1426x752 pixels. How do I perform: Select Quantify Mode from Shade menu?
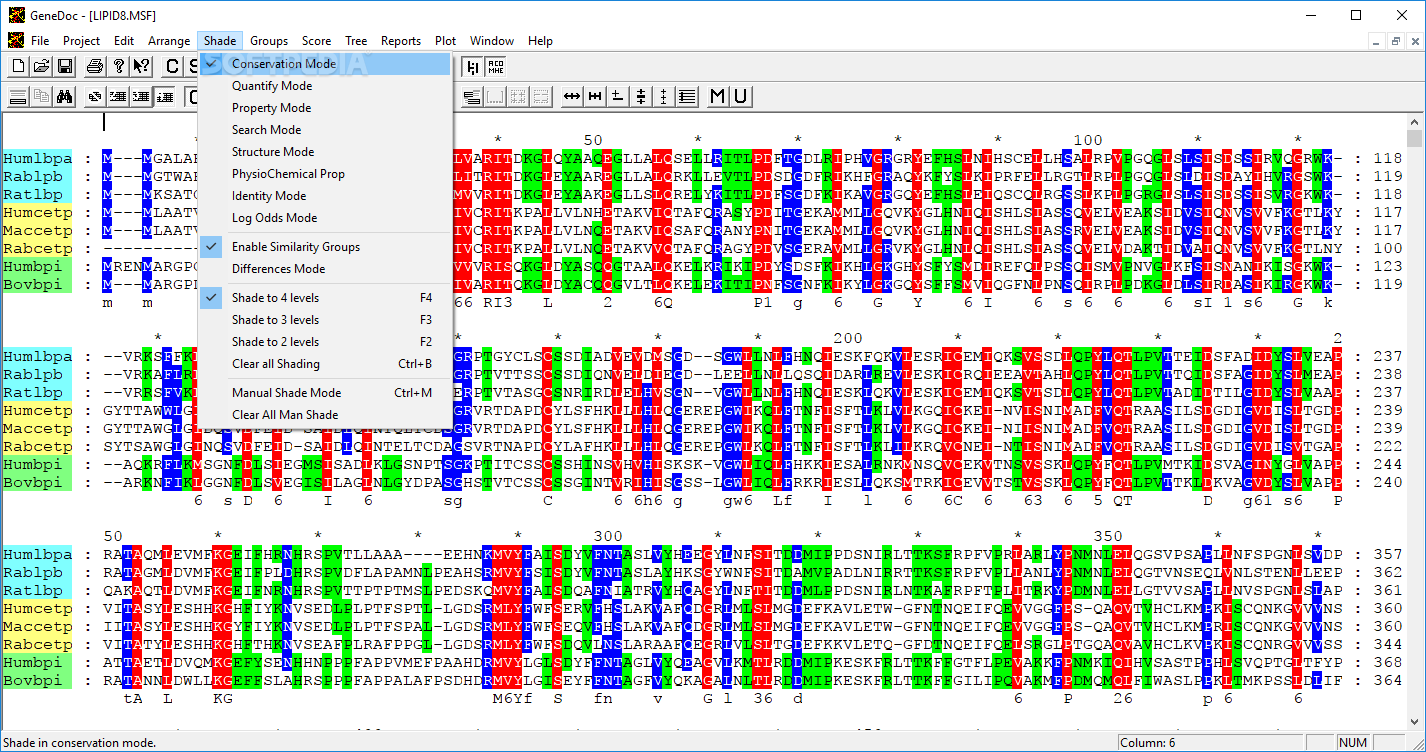(325, 86)
